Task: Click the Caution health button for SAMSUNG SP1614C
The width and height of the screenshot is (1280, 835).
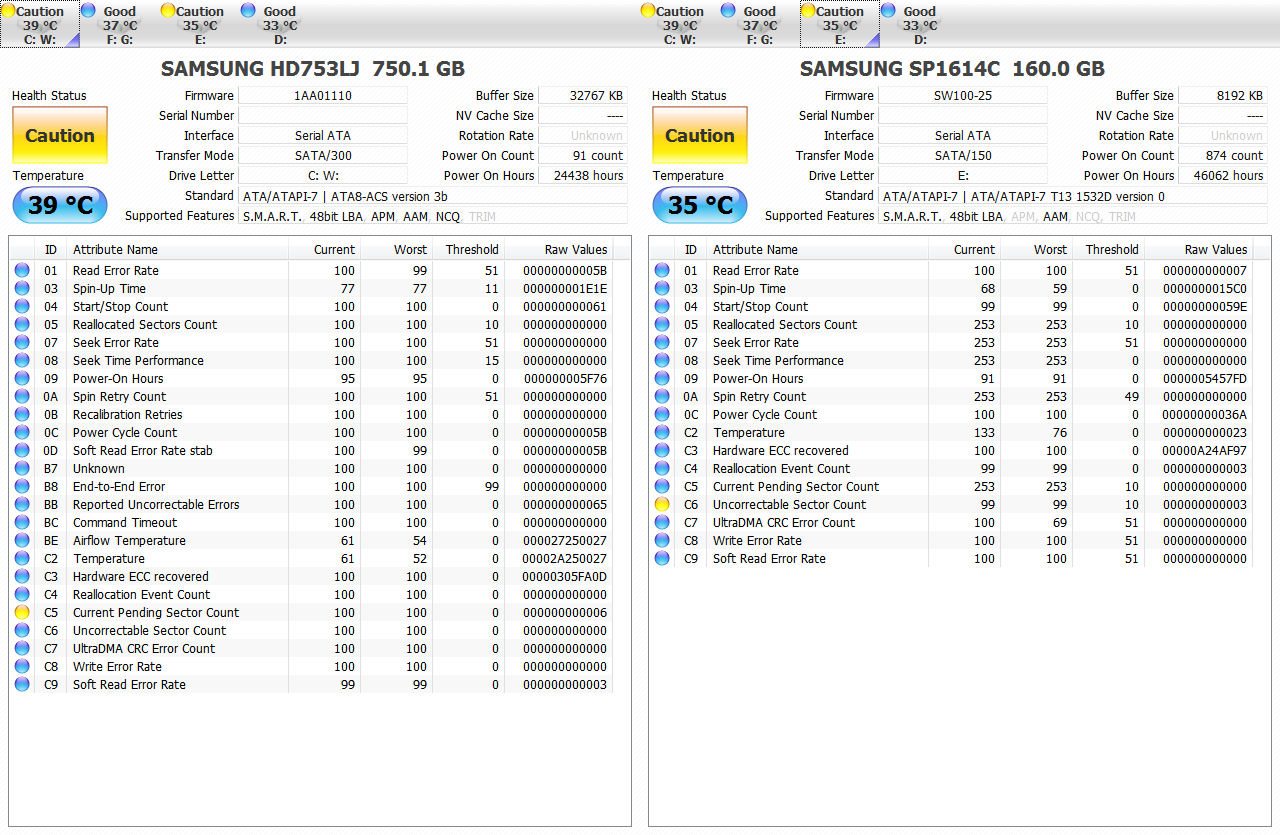Action: (x=700, y=135)
